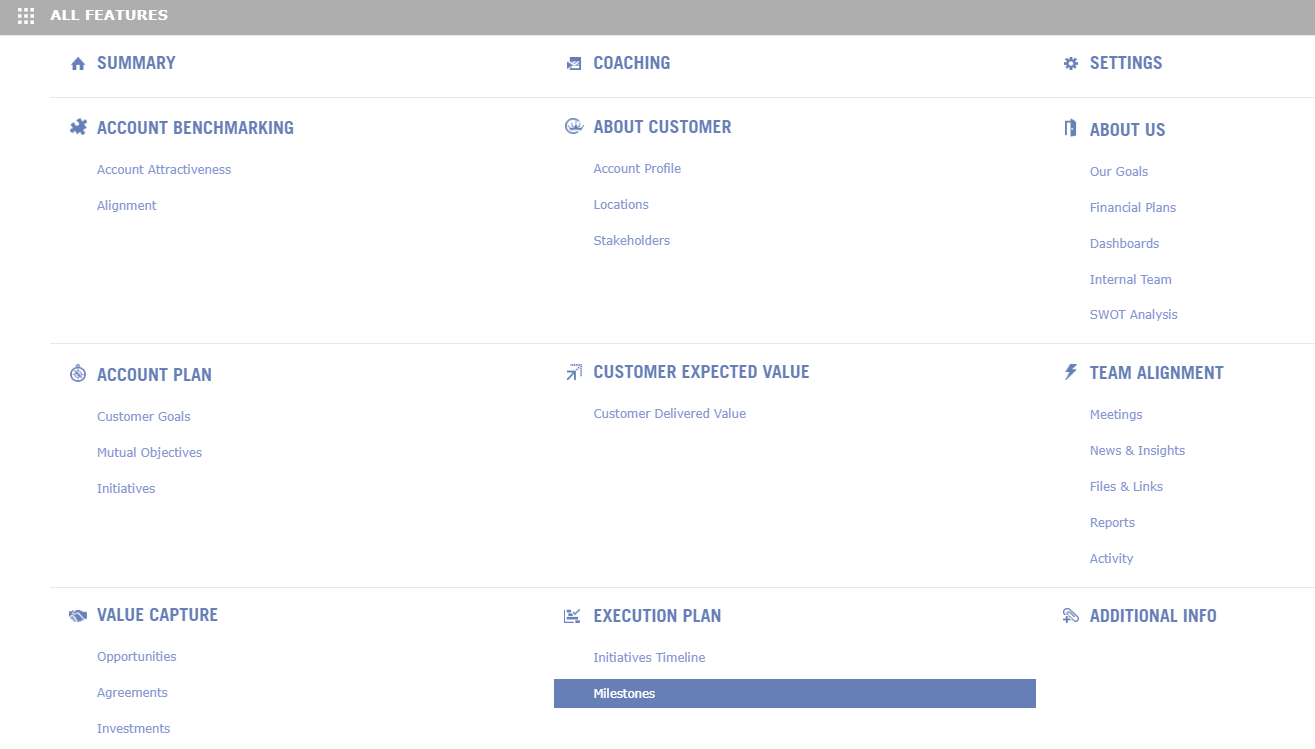Open the Activity link
Image resolution: width=1315 pixels, height=749 pixels.
pos(1112,559)
